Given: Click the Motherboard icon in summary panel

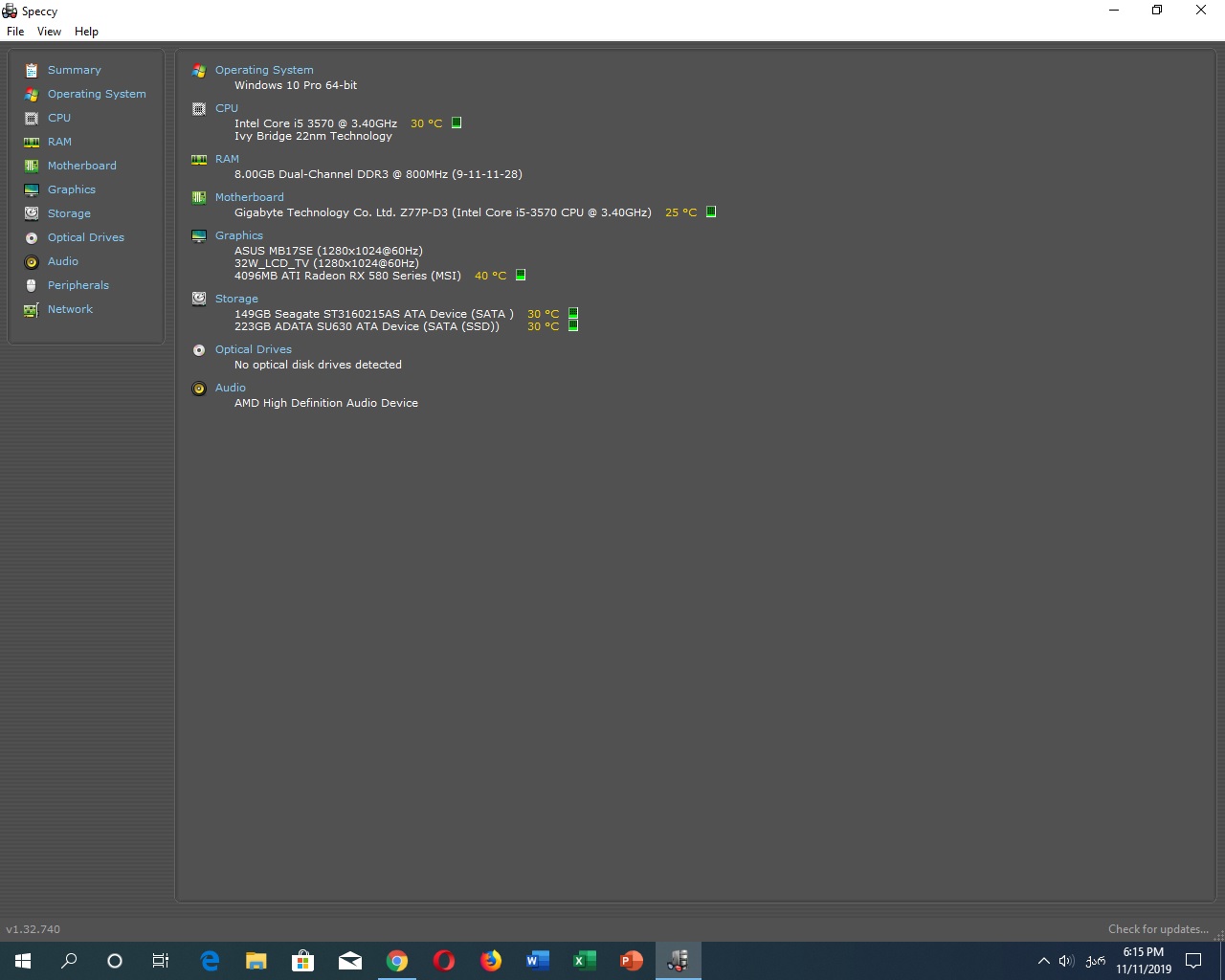Looking at the screenshot, I should pyautogui.click(x=199, y=198).
